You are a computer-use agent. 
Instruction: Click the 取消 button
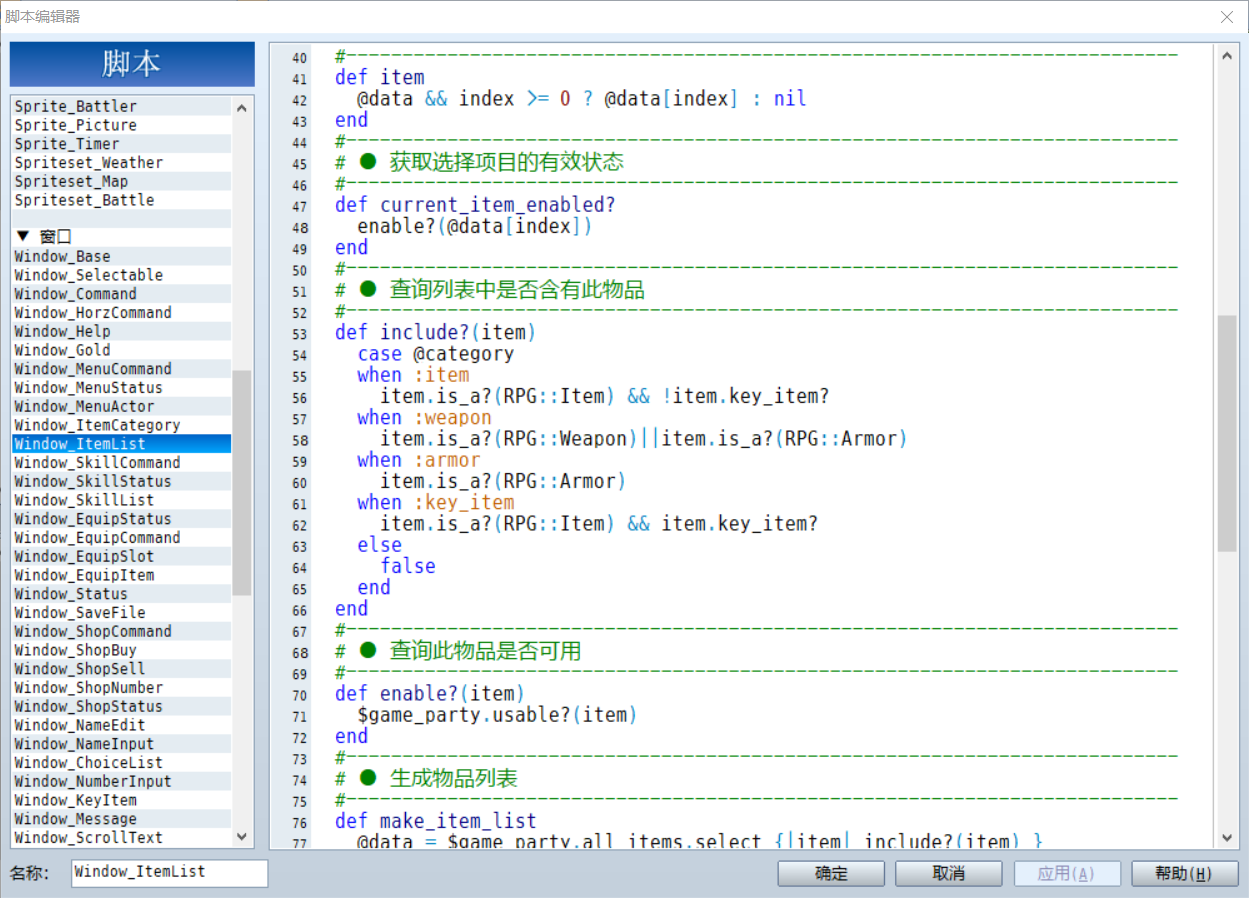tap(948, 873)
